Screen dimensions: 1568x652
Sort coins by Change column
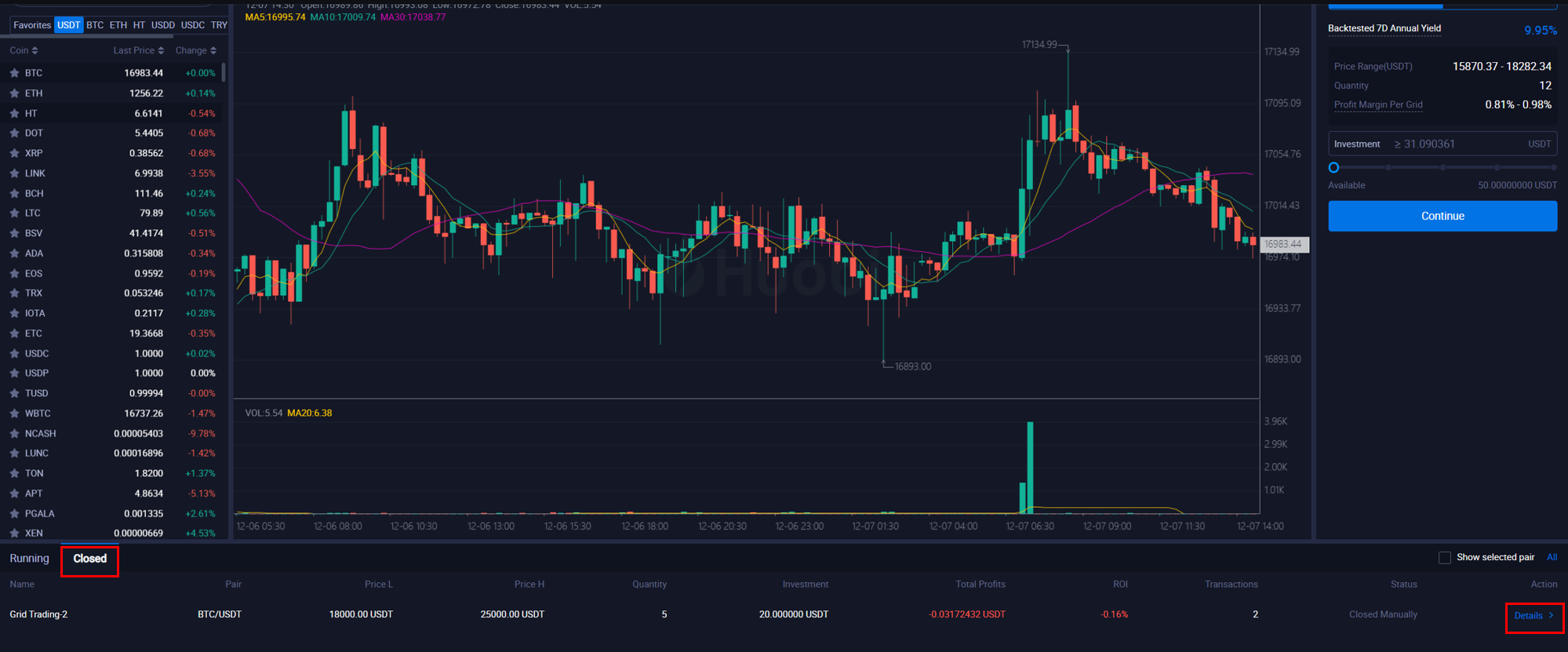(x=195, y=50)
